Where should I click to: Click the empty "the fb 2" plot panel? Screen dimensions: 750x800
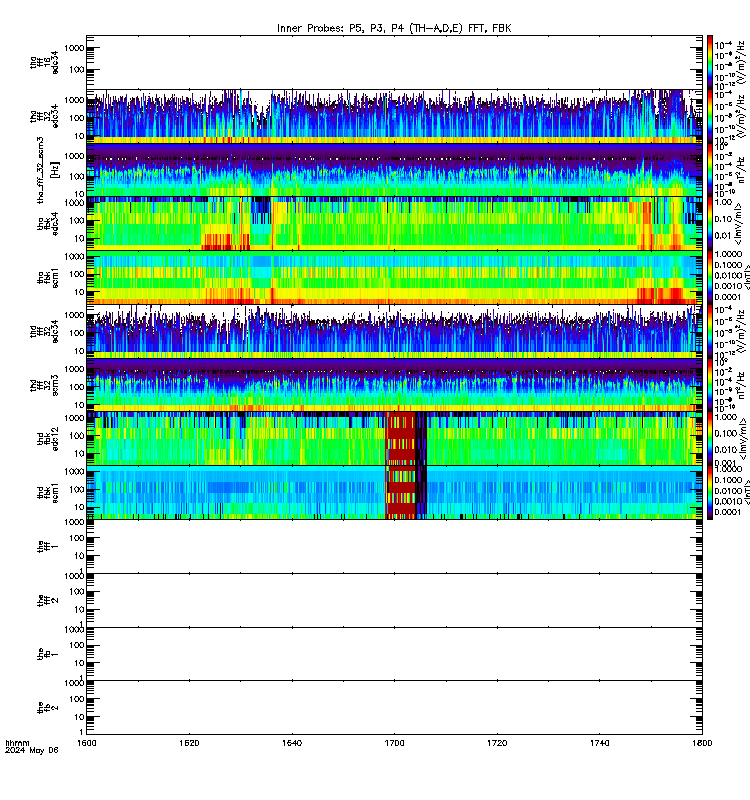coord(394,708)
